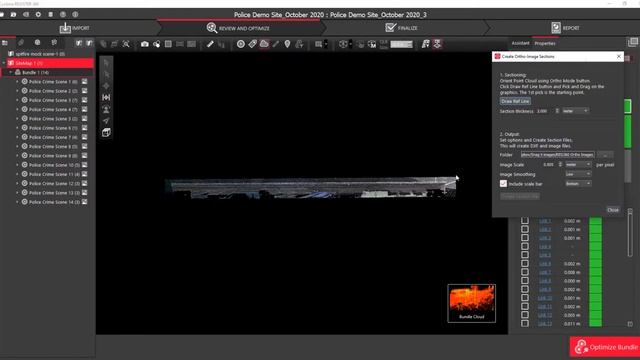Click the globe M icon in toolbar
640x360 pixels.
point(372,44)
